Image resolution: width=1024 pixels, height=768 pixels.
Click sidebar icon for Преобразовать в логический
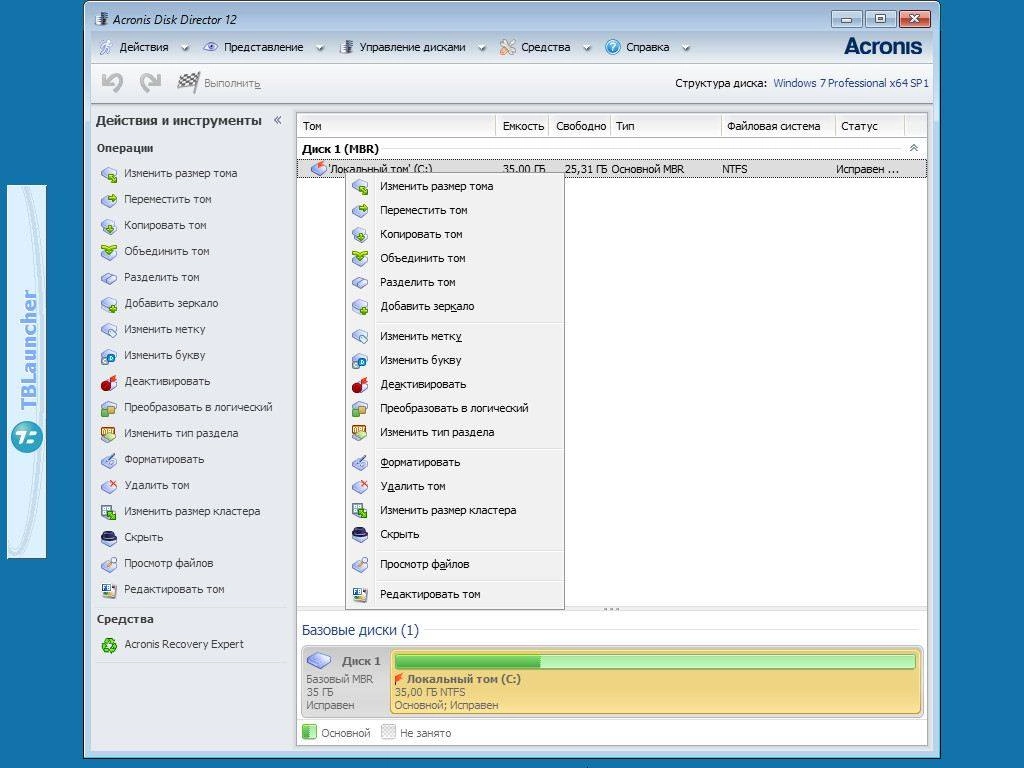coord(108,408)
